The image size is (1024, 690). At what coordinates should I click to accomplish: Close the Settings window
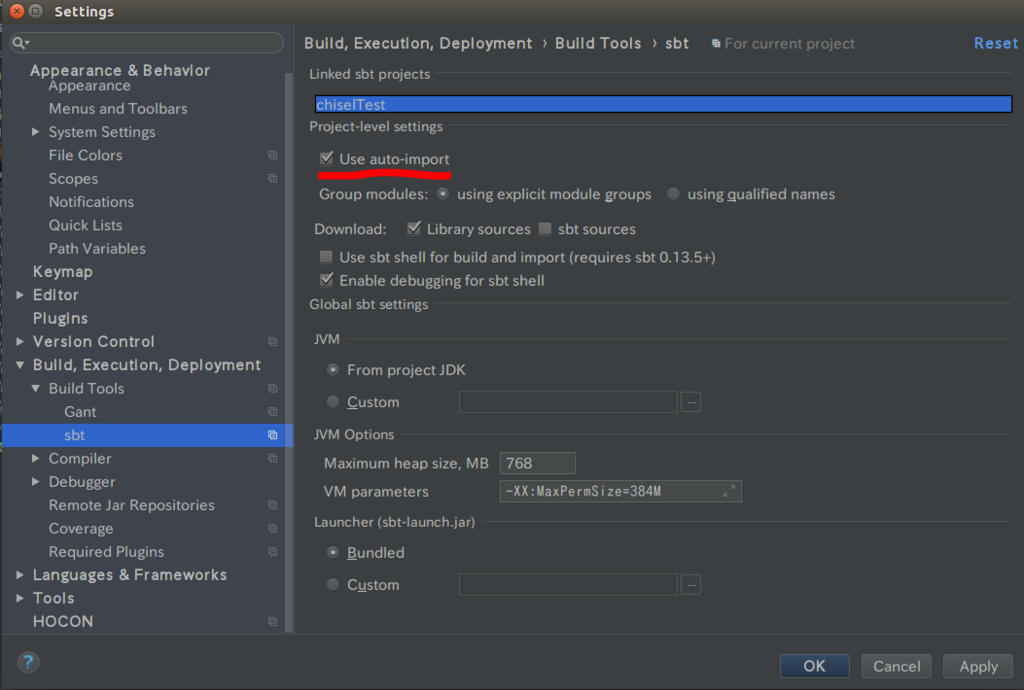point(17,11)
